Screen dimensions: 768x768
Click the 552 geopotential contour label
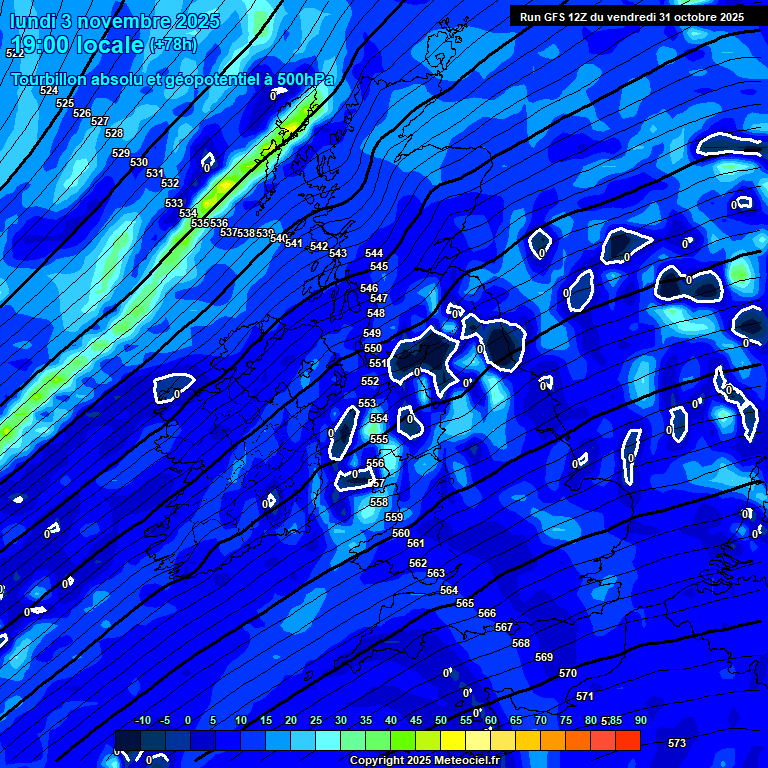coord(370,381)
